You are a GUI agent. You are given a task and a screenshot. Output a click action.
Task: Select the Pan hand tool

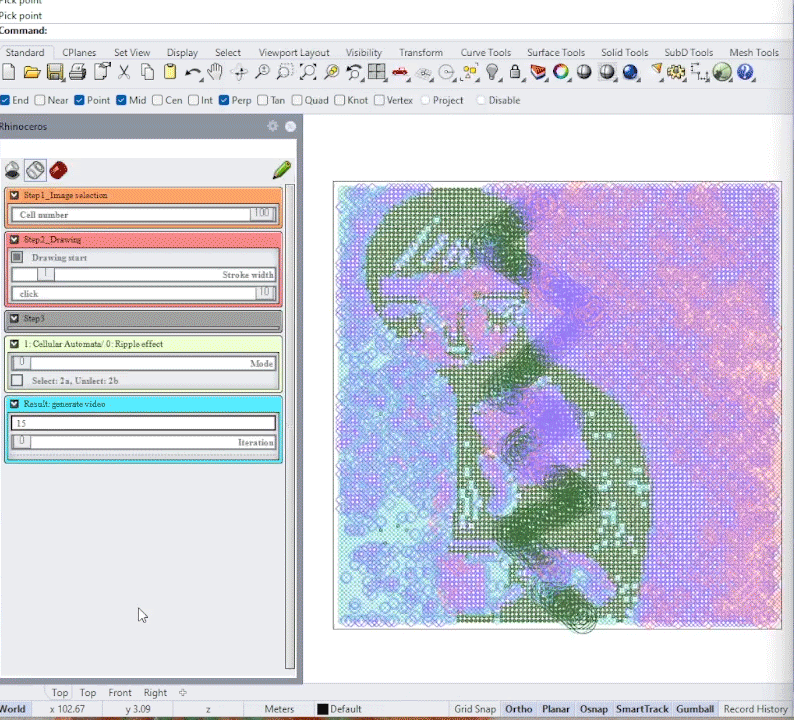click(x=215, y=72)
